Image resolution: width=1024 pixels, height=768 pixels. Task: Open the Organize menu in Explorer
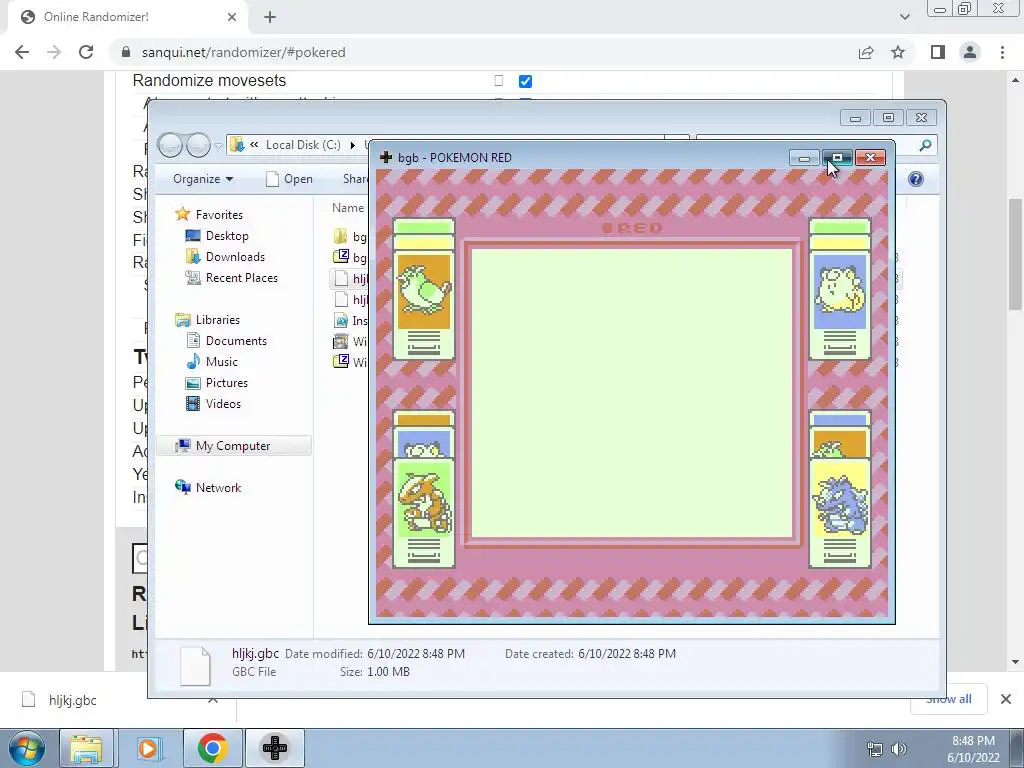(203, 179)
